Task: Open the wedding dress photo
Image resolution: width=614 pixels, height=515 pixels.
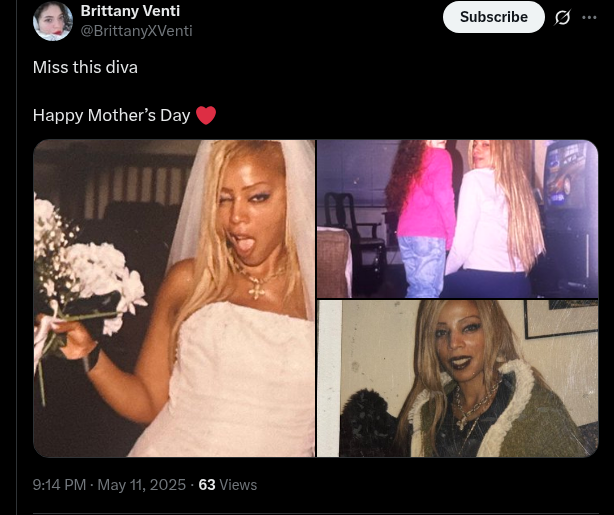Action: click(x=174, y=298)
